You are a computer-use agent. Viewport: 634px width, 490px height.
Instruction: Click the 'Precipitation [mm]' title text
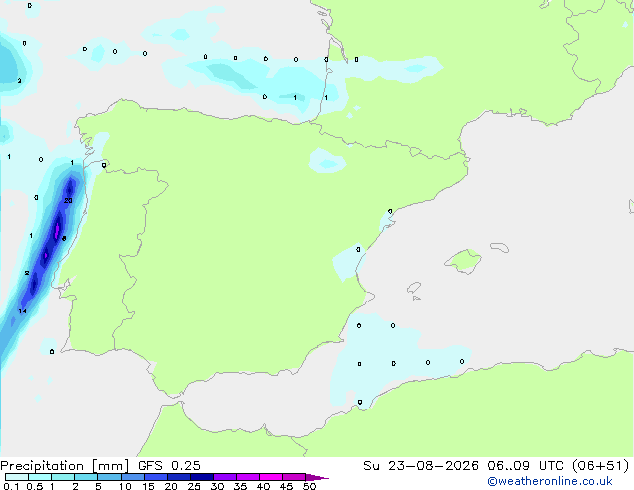pyautogui.click(x=65, y=466)
